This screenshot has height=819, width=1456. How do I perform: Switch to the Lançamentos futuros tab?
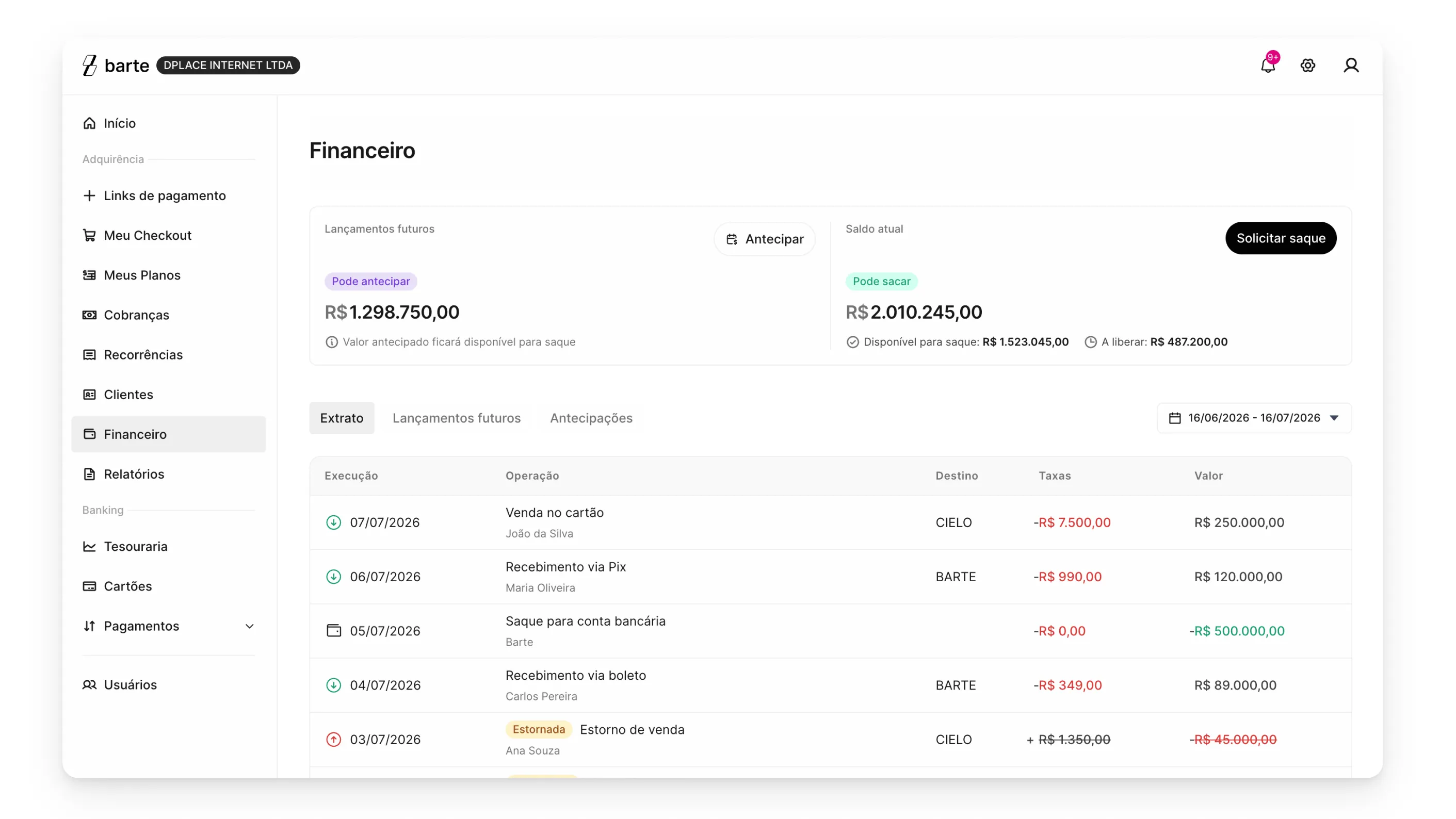(456, 418)
